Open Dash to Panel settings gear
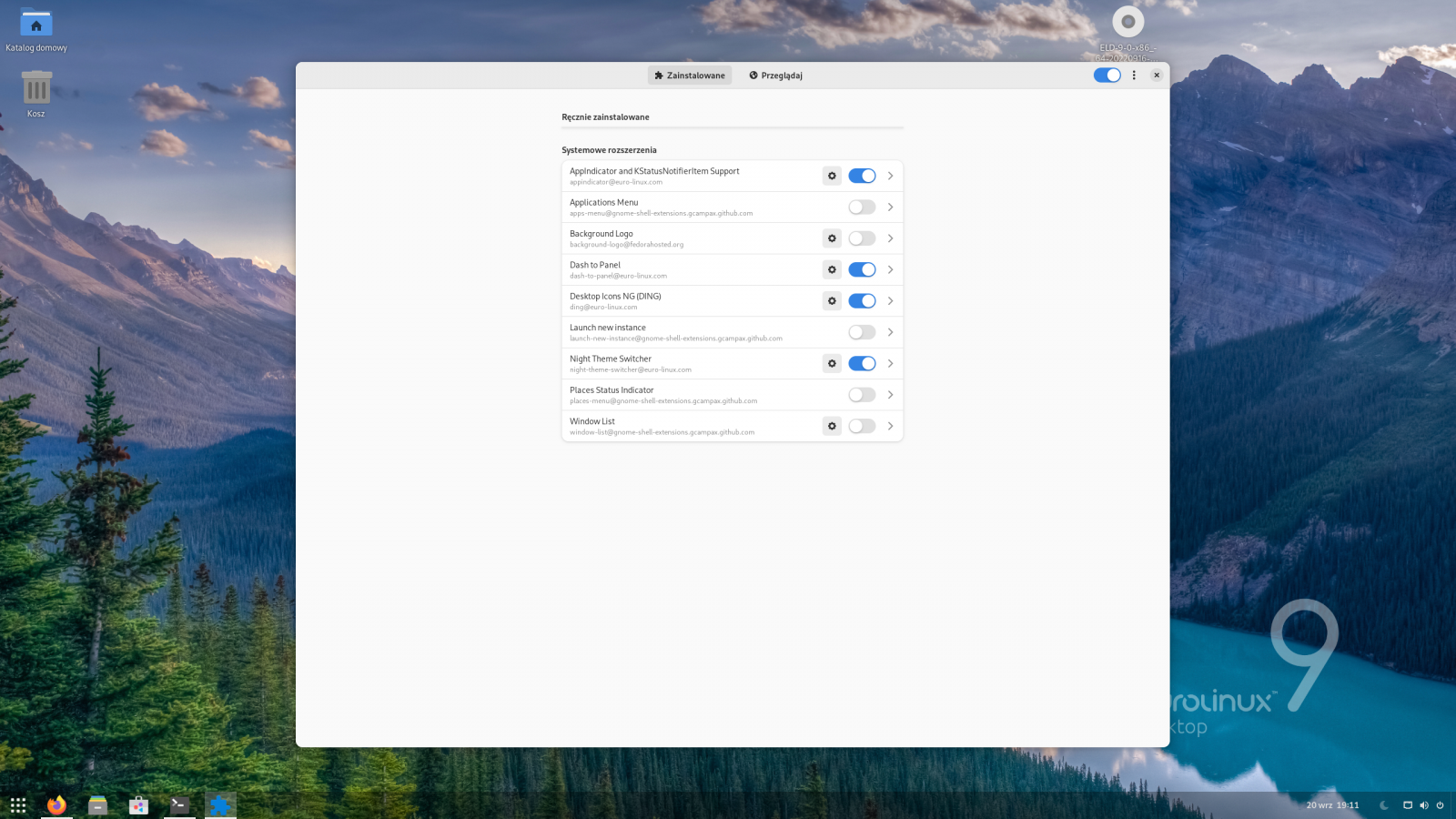 tap(832, 269)
